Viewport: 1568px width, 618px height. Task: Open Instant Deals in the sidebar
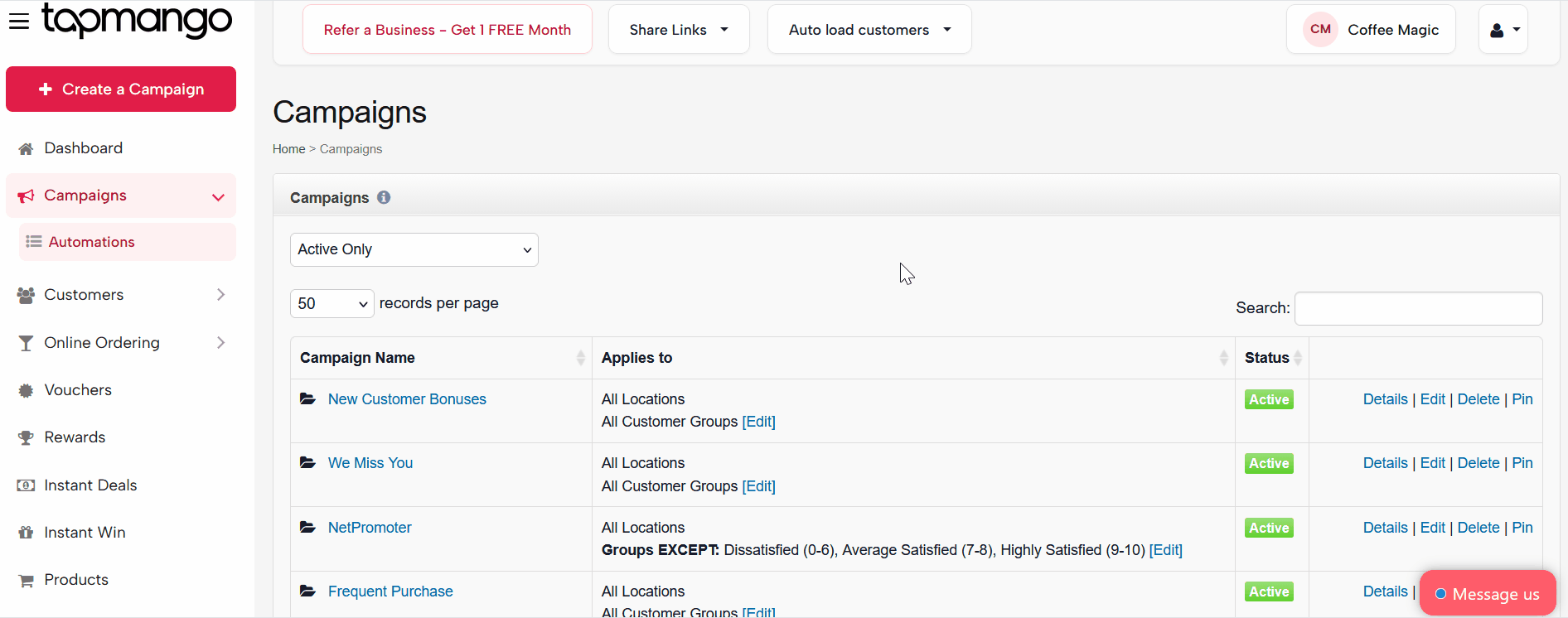coord(90,485)
